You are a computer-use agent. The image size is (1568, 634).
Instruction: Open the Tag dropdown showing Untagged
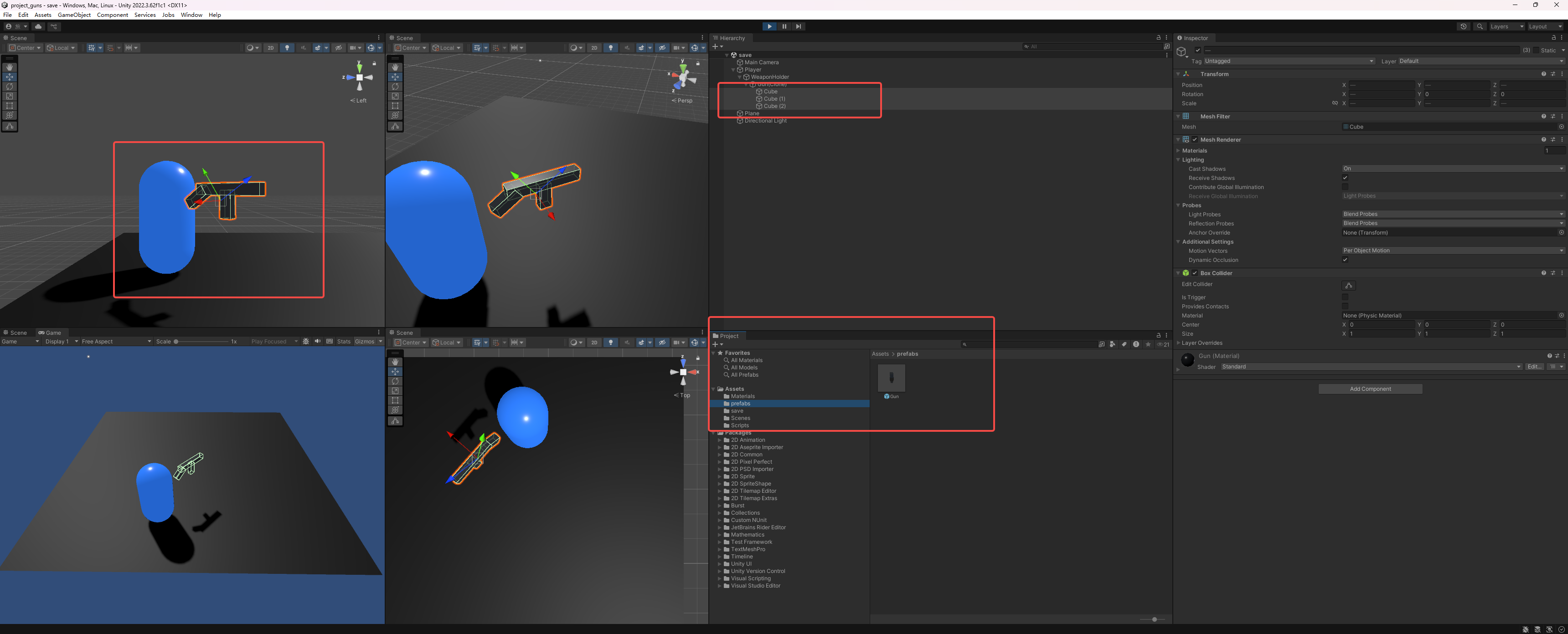(1289, 61)
